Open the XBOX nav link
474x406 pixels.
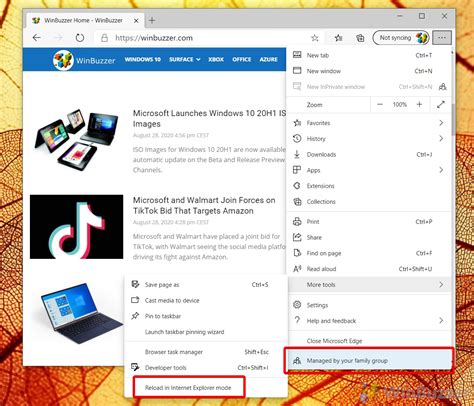(x=216, y=59)
